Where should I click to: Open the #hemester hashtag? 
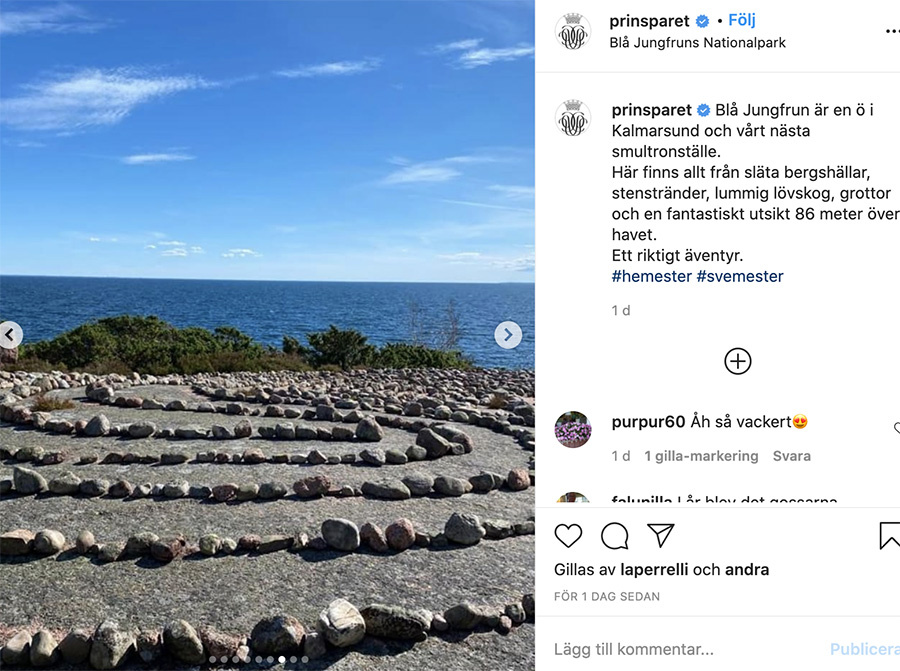tap(651, 276)
